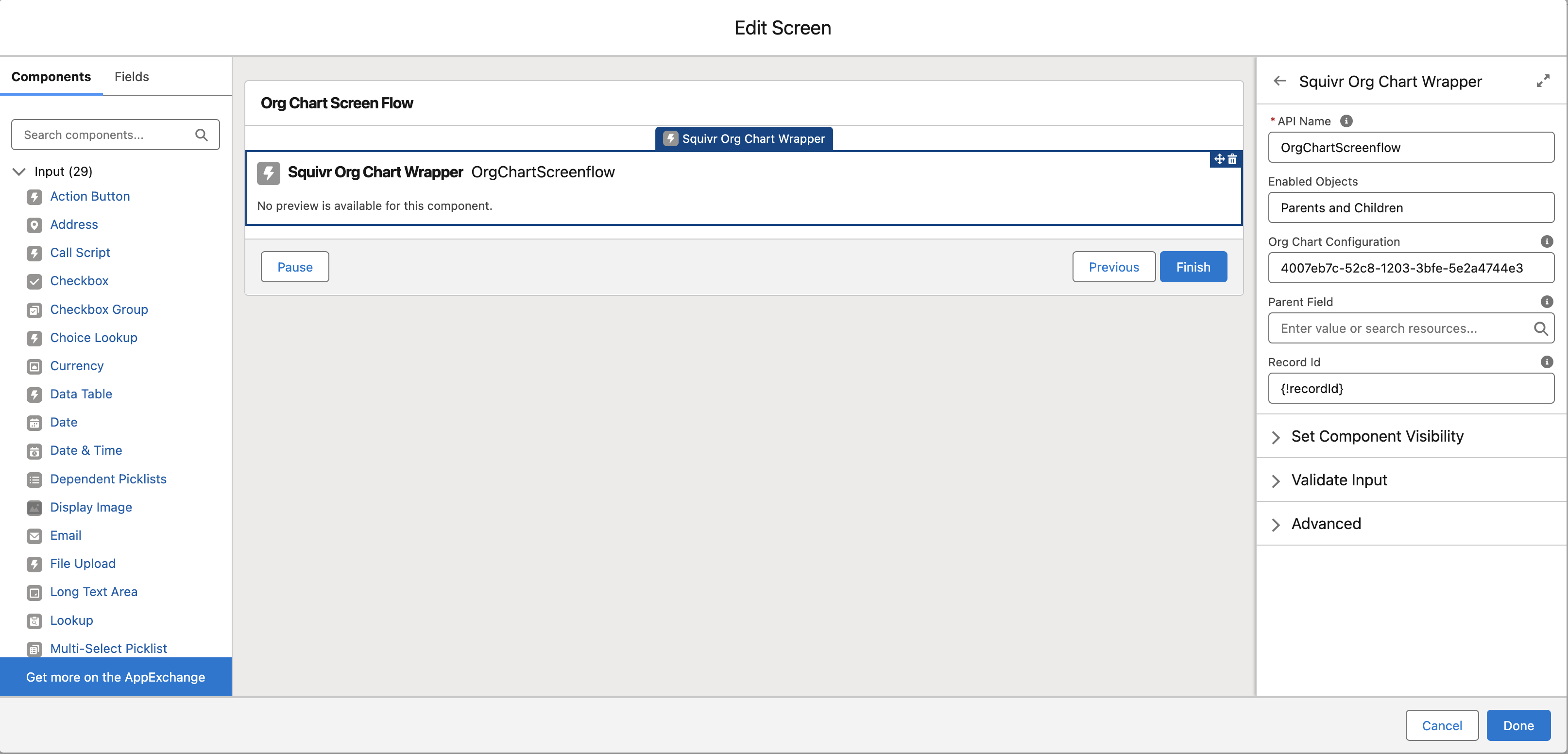Screen dimensions: 1568x754
Task: Click the Multi-Select Picklist component icon
Action: point(34,649)
